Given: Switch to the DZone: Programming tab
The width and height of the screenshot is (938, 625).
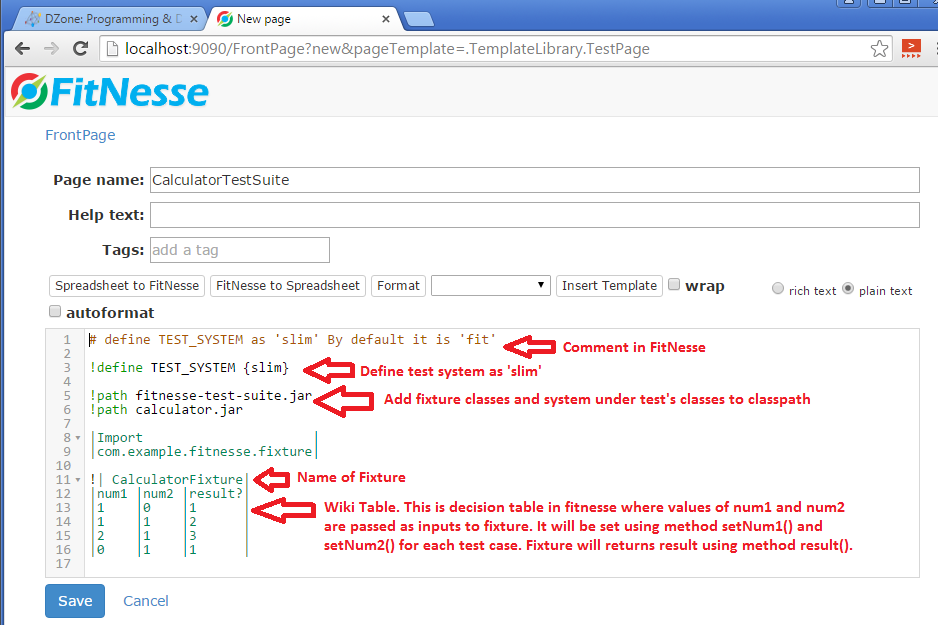Looking at the screenshot, I should [111, 19].
